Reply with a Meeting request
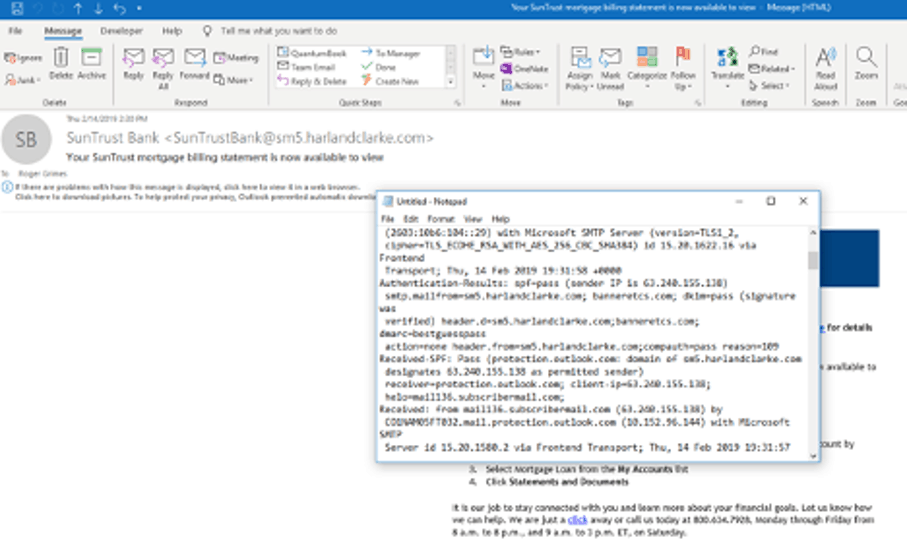Viewport: 908px width, 552px height. click(x=236, y=57)
